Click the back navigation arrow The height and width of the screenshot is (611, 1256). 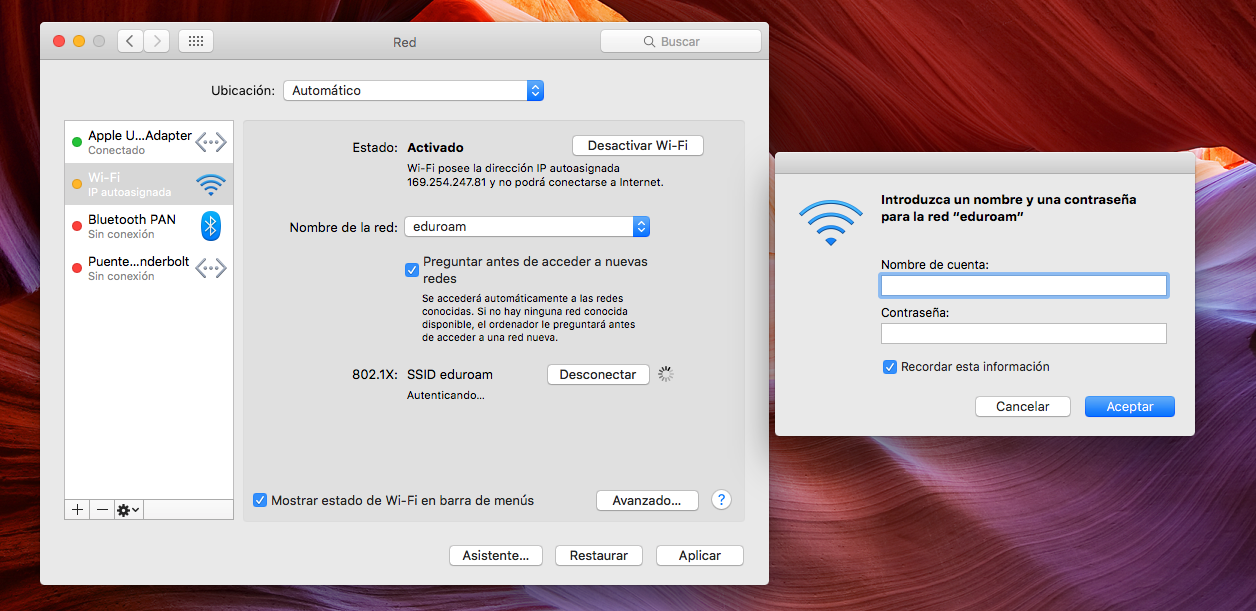click(130, 41)
